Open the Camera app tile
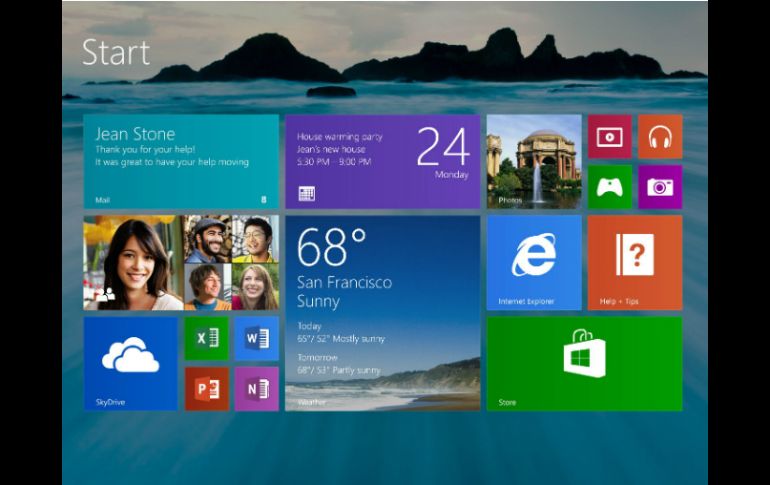This screenshot has height=485, width=770. click(659, 187)
